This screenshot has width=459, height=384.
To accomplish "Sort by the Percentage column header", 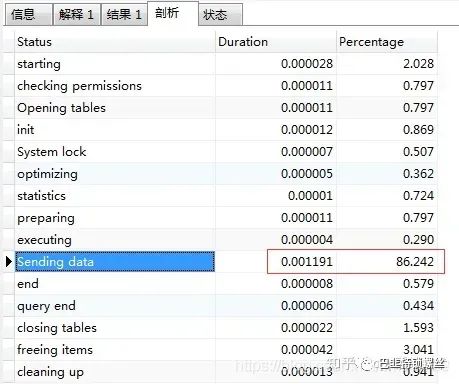I will pyautogui.click(x=387, y=42).
